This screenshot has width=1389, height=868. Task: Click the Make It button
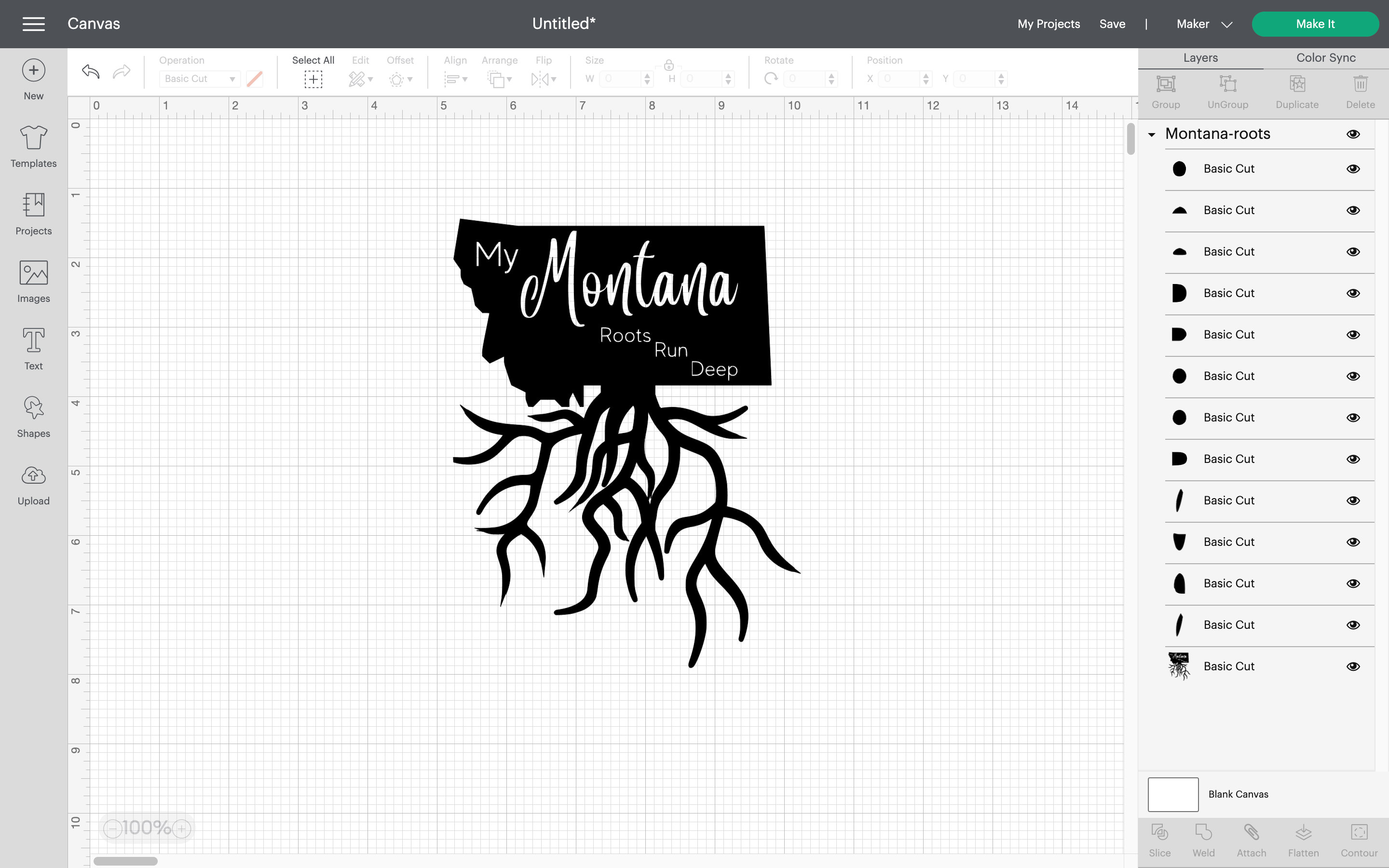(1316, 24)
